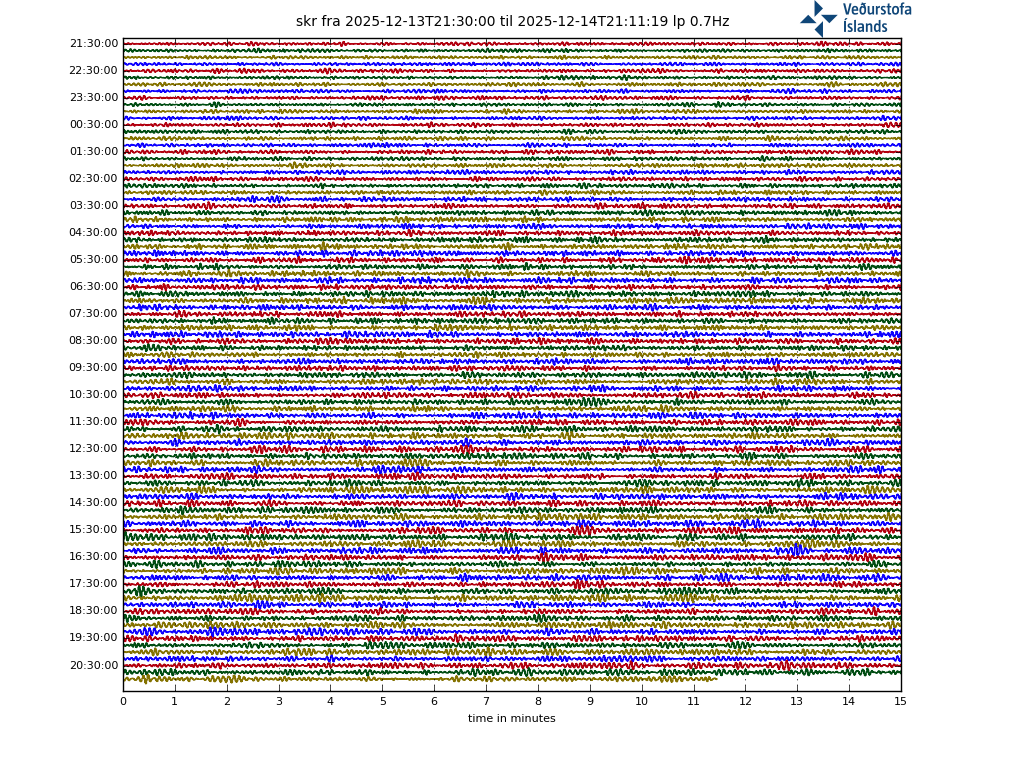Screen dimensions: 1024x768
Task: Select the 20:30:00 time label
Action: pyautogui.click(x=94, y=665)
